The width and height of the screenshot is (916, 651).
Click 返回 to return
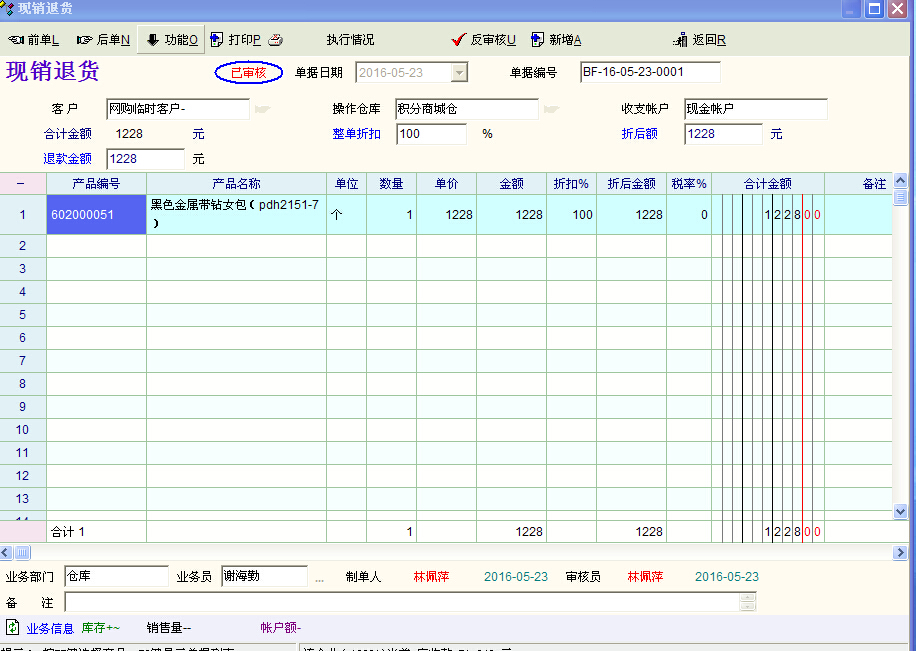tap(700, 40)
